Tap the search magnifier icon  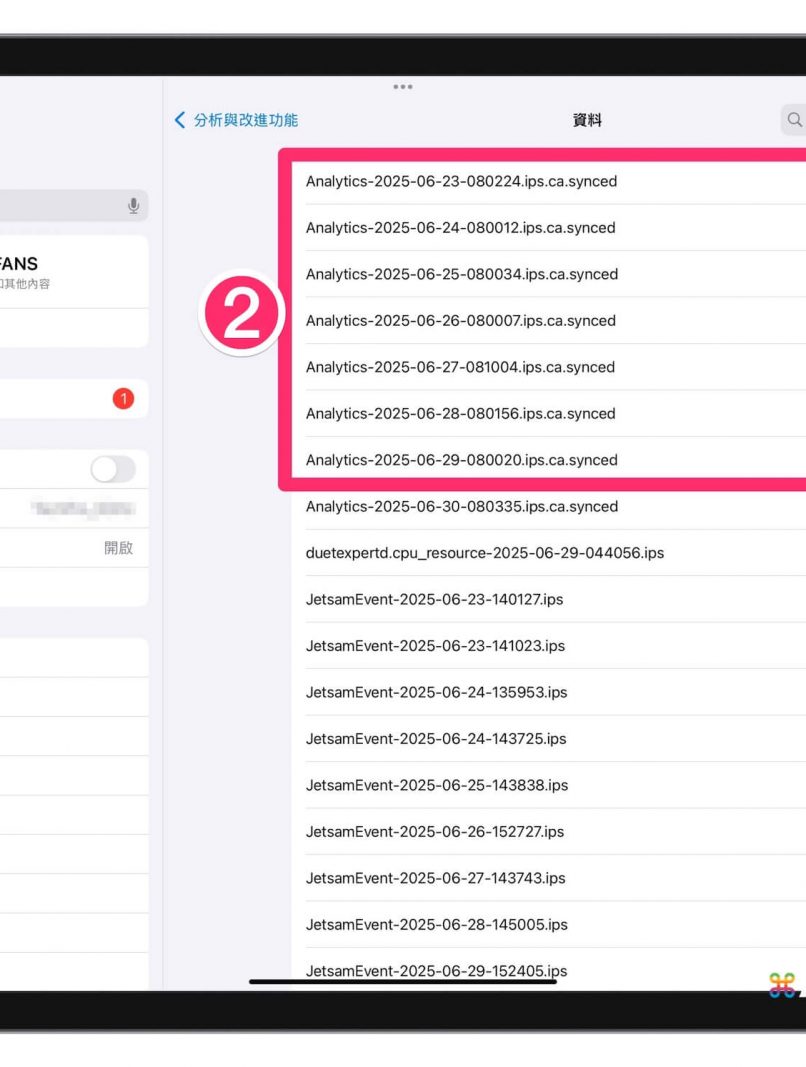click(794, 120)
